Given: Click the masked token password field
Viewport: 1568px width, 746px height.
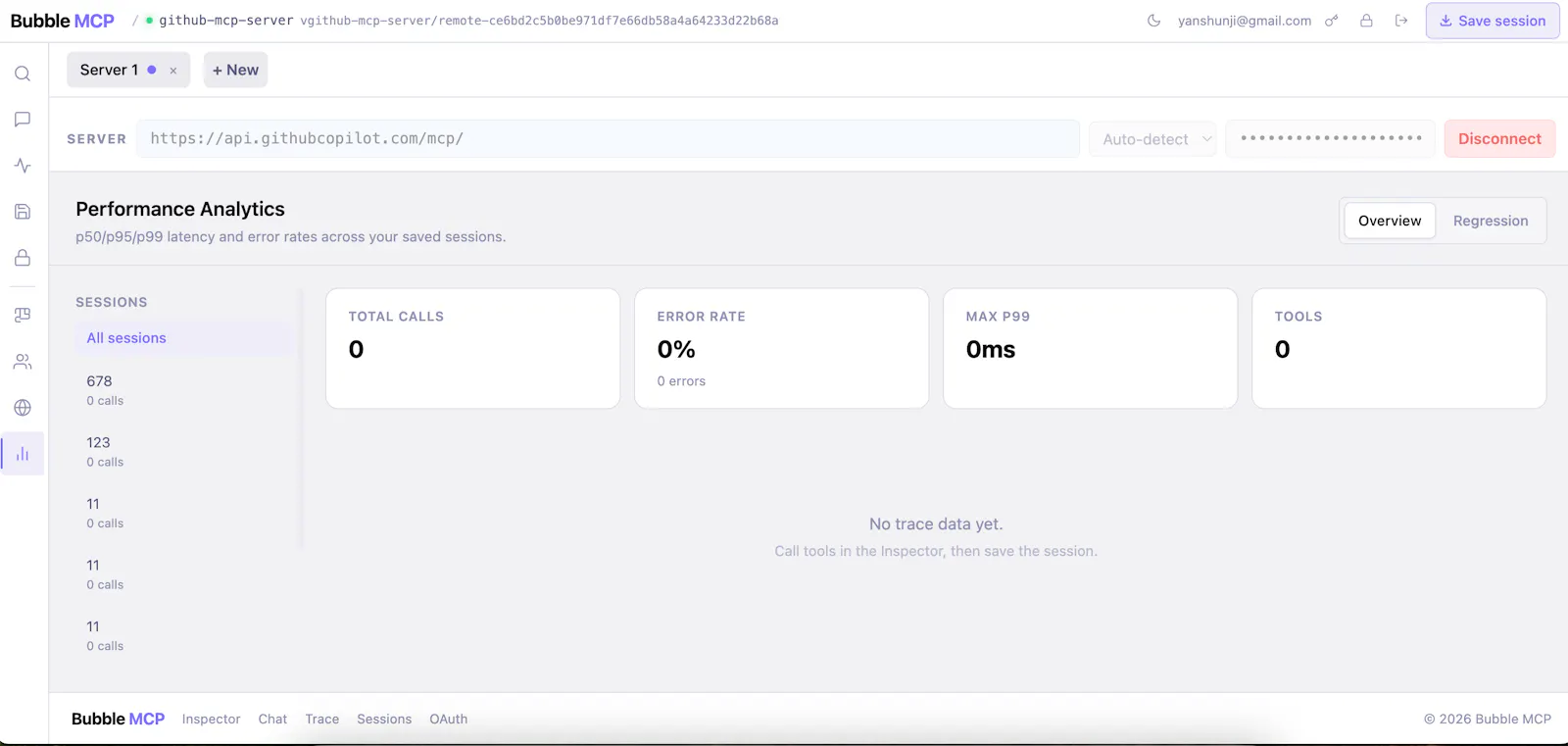Looking at the screenshot, I should (1330, 139).
